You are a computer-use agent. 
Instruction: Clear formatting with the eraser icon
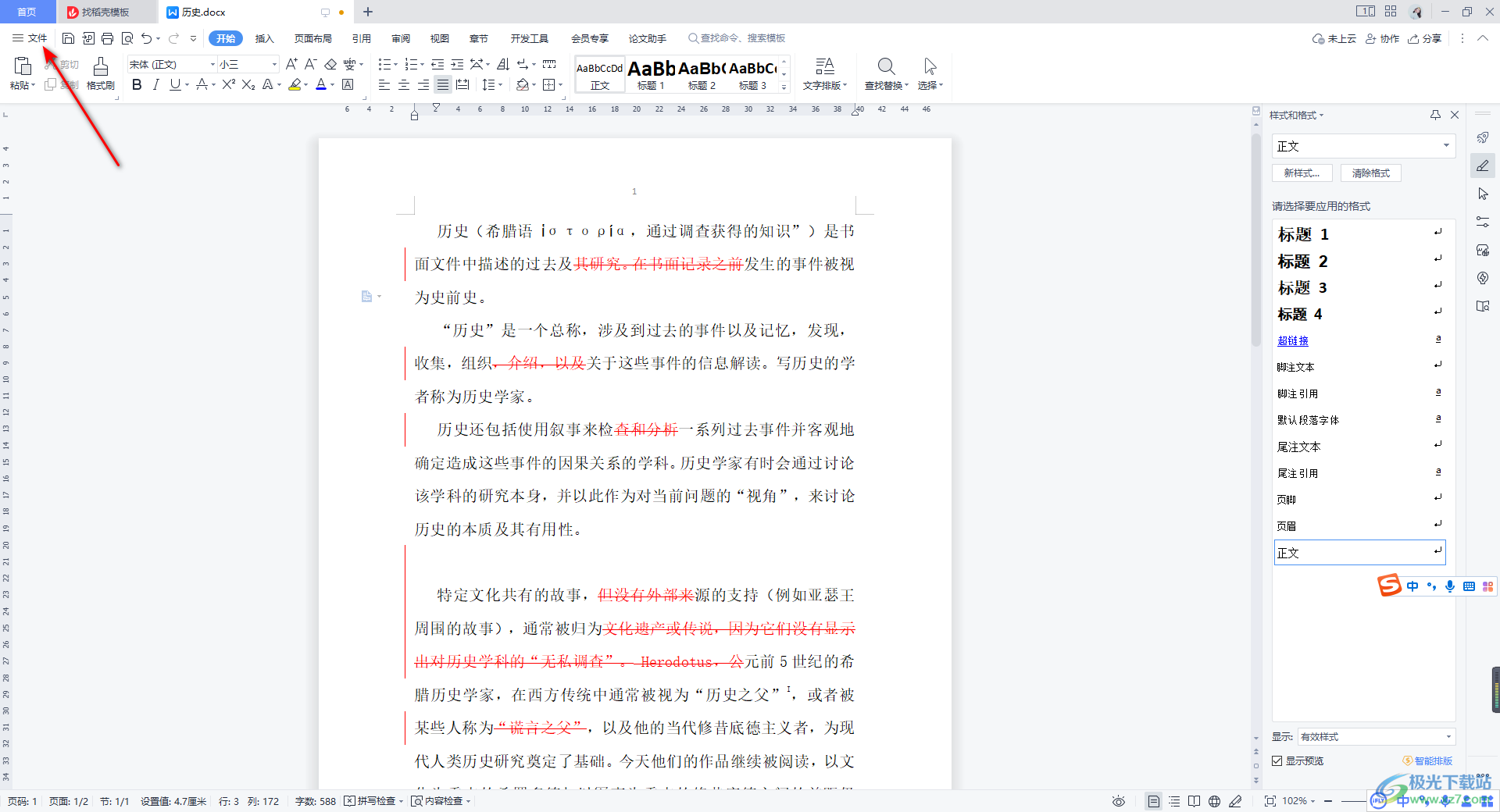(x=330, y=64)
